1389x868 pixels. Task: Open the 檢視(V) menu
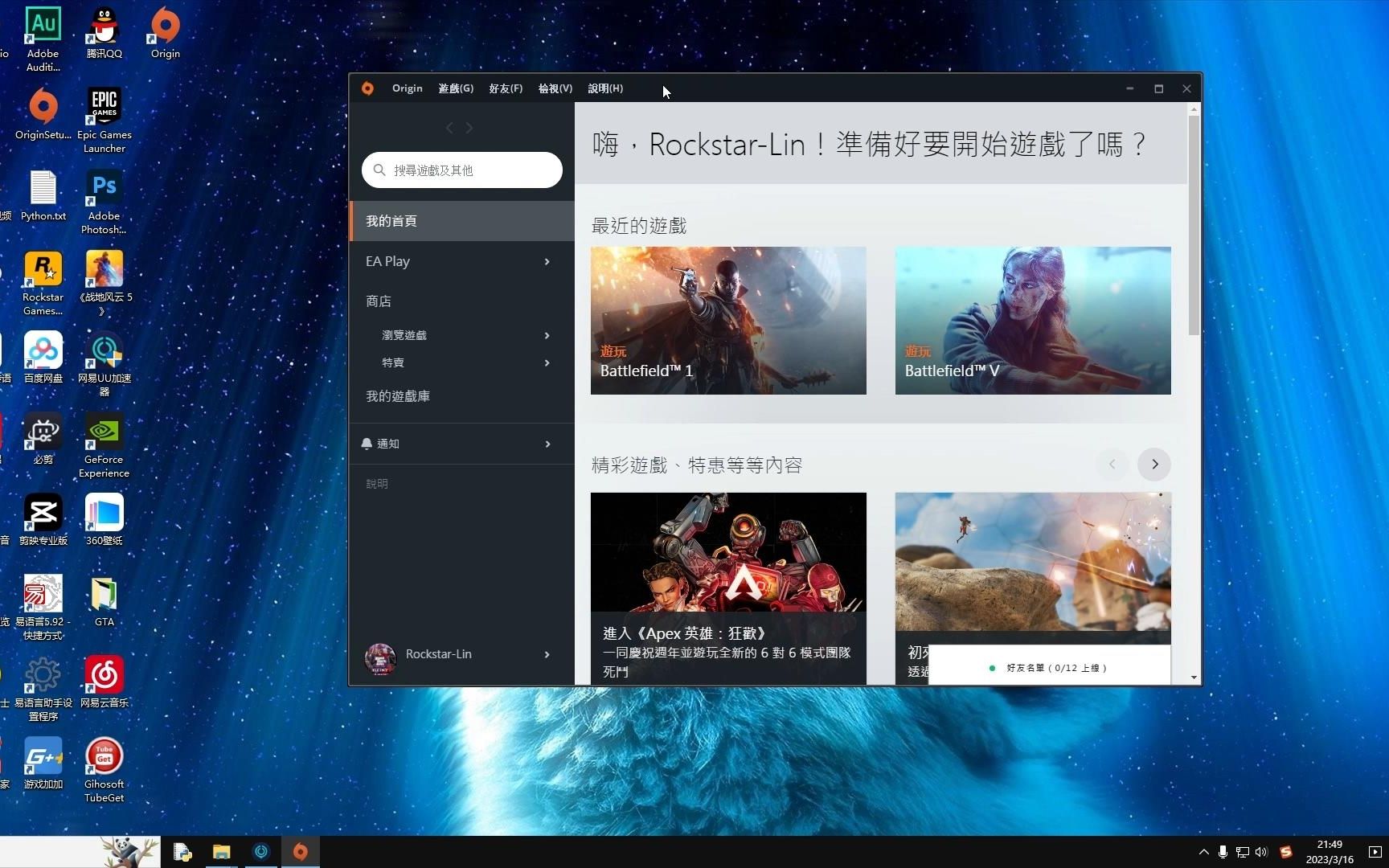tap(555, 88)
